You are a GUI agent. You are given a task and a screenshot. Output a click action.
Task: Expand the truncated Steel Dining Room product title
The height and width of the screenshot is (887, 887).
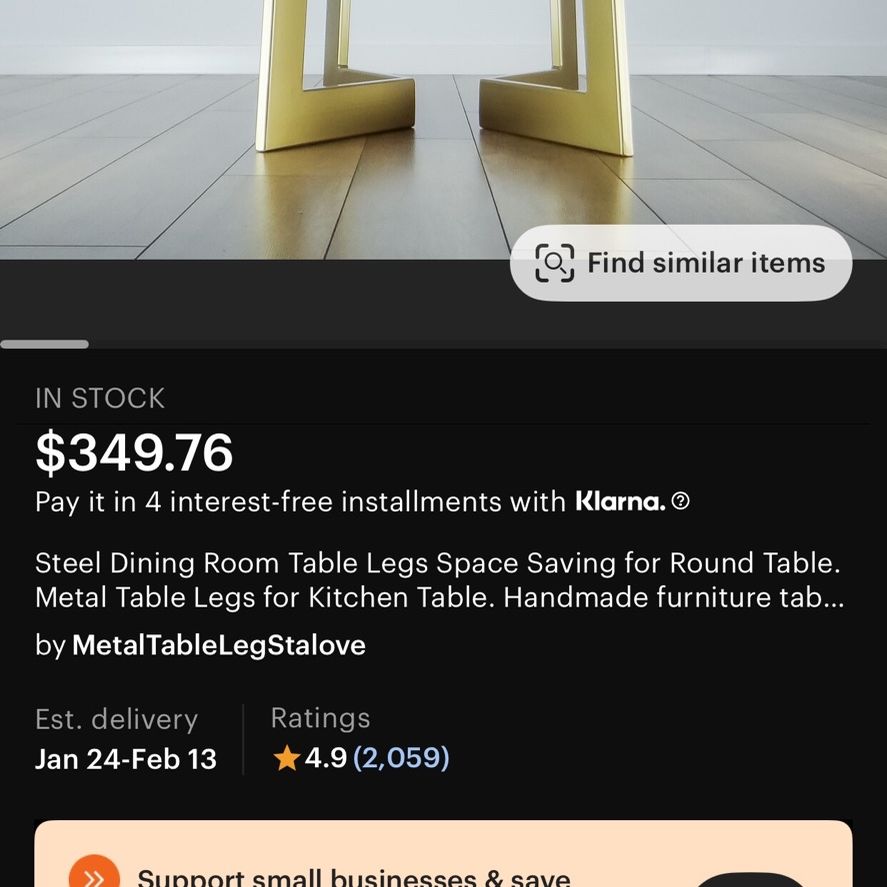click(x=440, y=580)
